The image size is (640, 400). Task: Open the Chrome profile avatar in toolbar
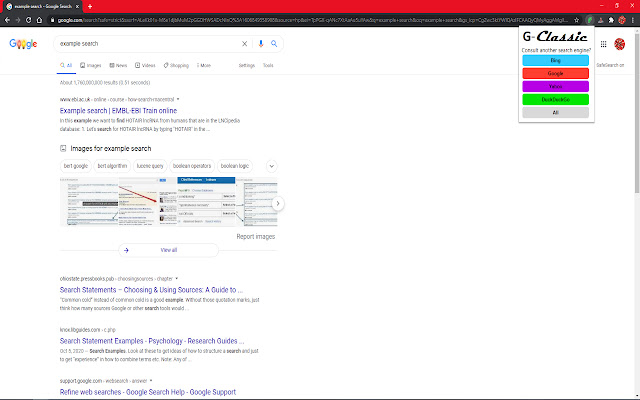coord(622,20)
